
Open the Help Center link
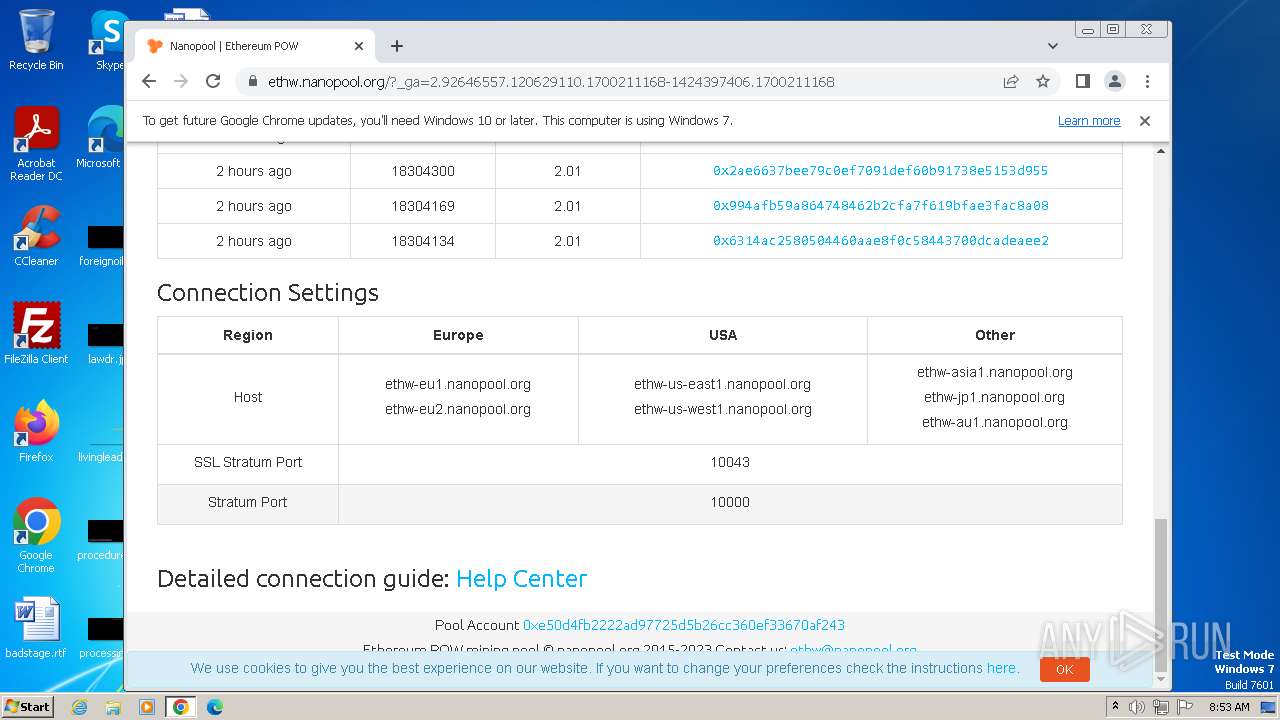521,579
